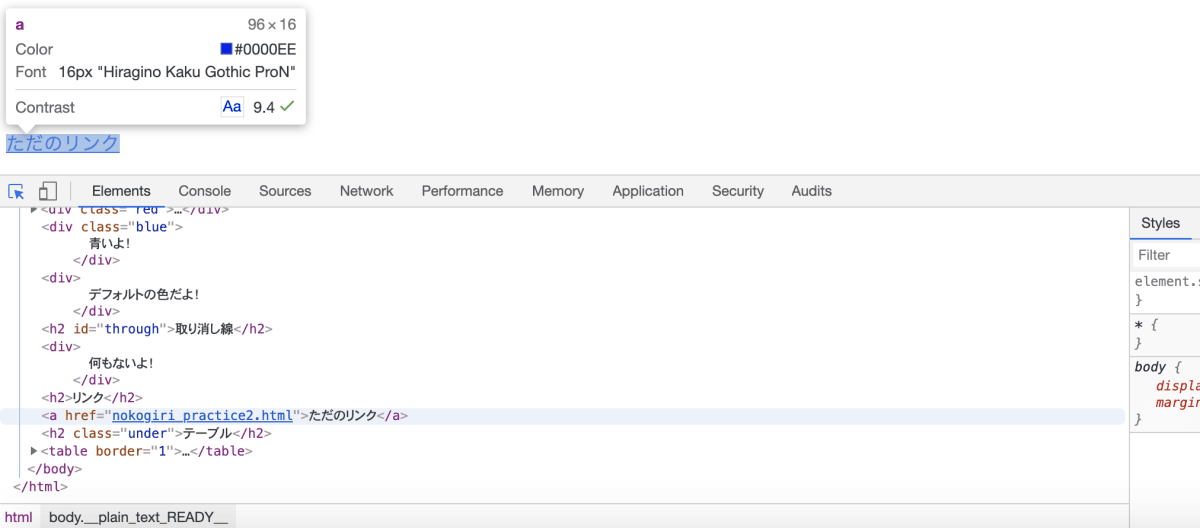The width and height of the screenshot is (1200, 528).
Task: Click the universal * rule selector
Action: [1139, 324]
